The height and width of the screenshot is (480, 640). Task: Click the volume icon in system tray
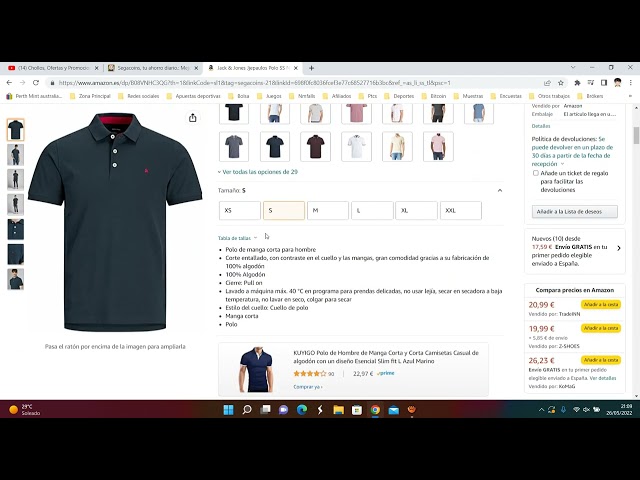[587, 409]
